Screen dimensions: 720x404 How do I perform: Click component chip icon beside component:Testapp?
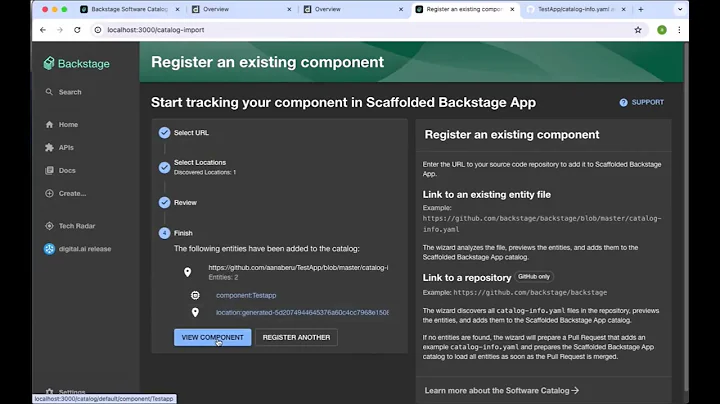click(x=195, y=295)
